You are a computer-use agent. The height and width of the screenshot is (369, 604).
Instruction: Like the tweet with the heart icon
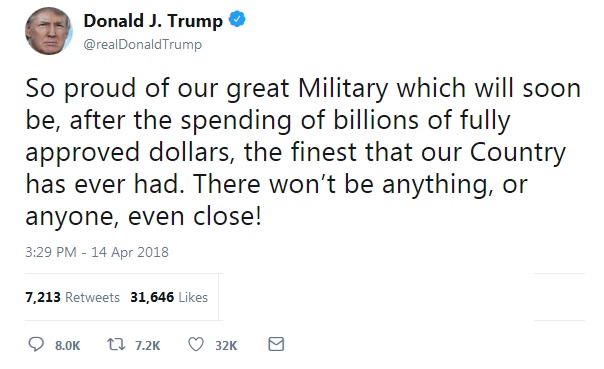point(196,344)
